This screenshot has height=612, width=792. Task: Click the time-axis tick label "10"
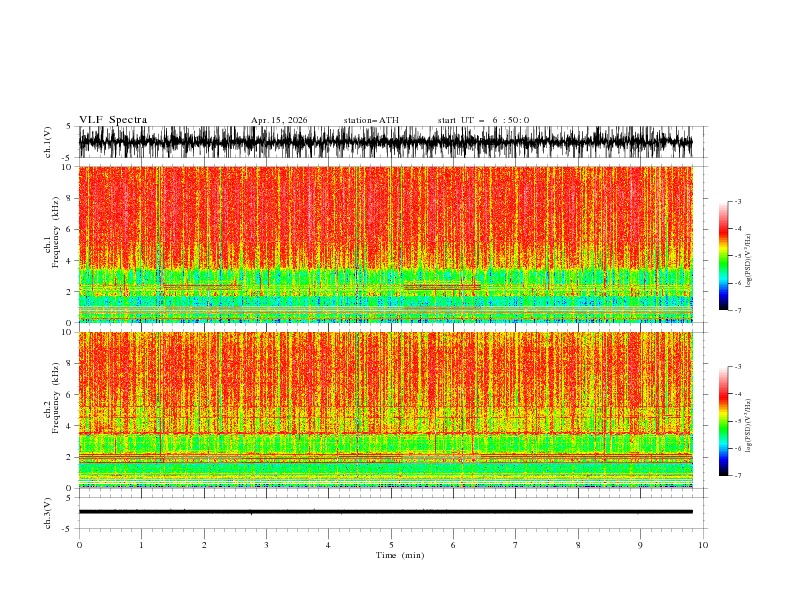[703, 545]
